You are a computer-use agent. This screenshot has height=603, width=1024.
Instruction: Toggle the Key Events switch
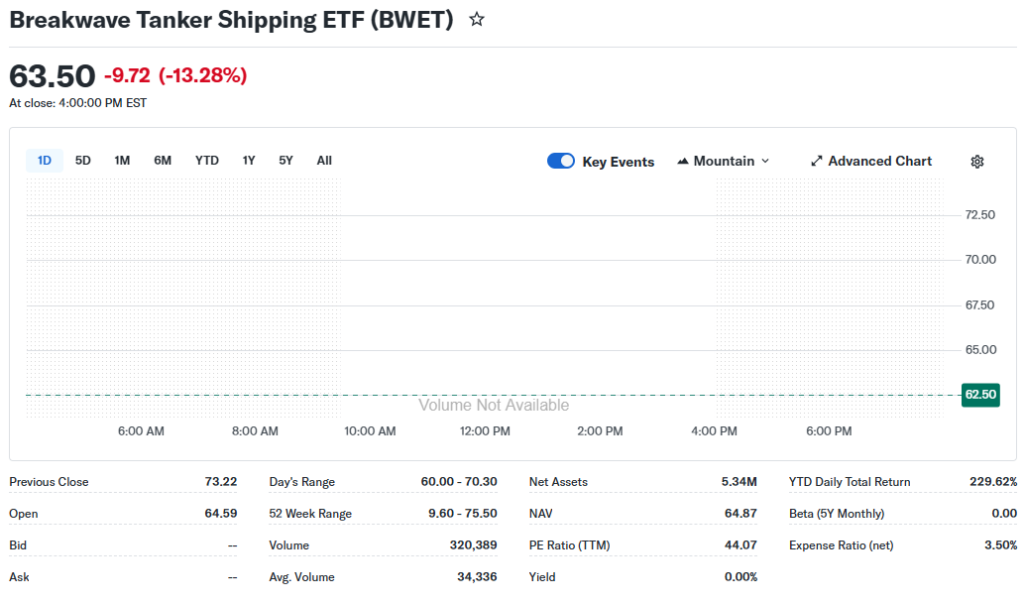tap(561, 161)
